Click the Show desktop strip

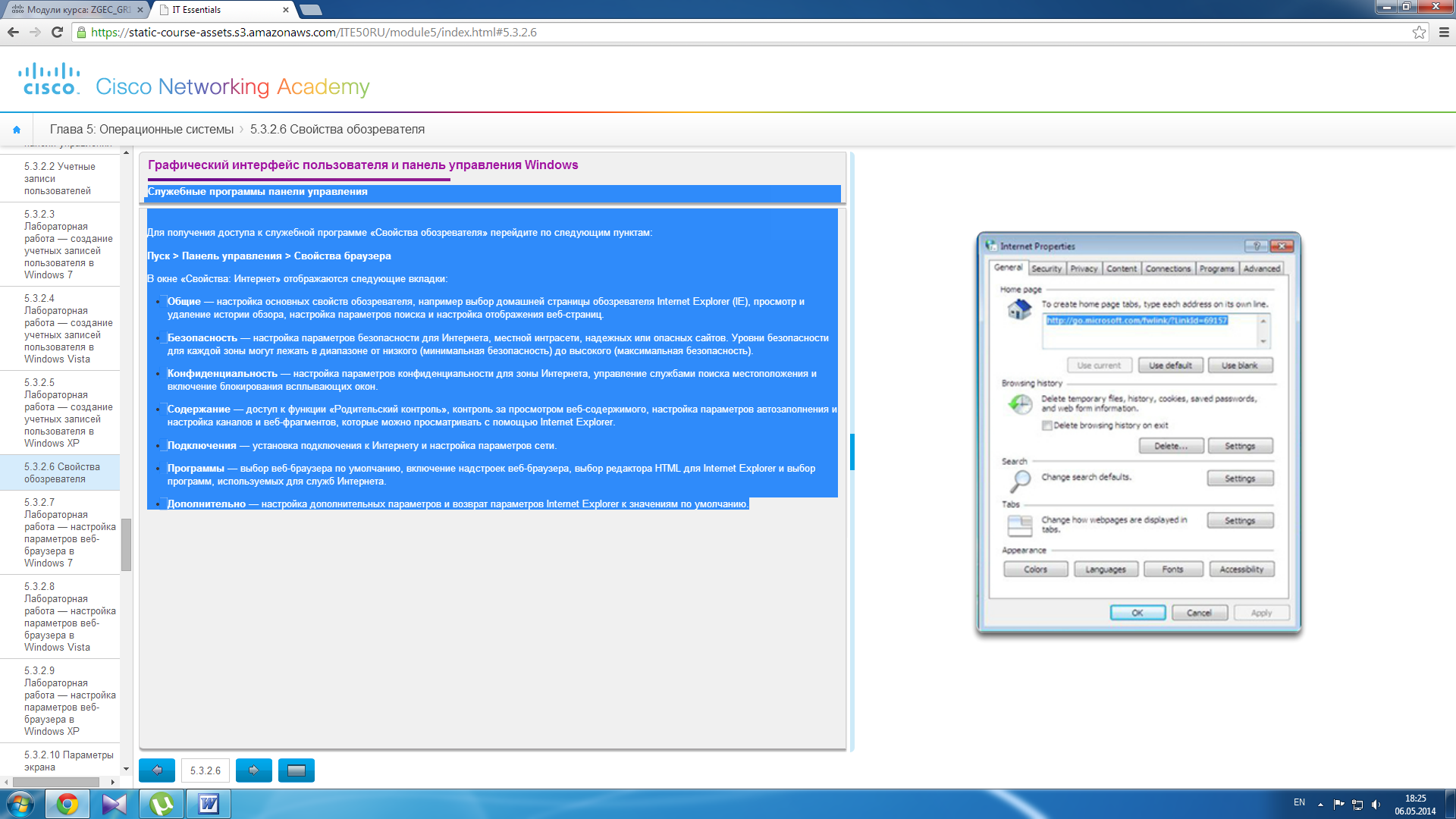pyautogui.click(x=1450, y=804)
